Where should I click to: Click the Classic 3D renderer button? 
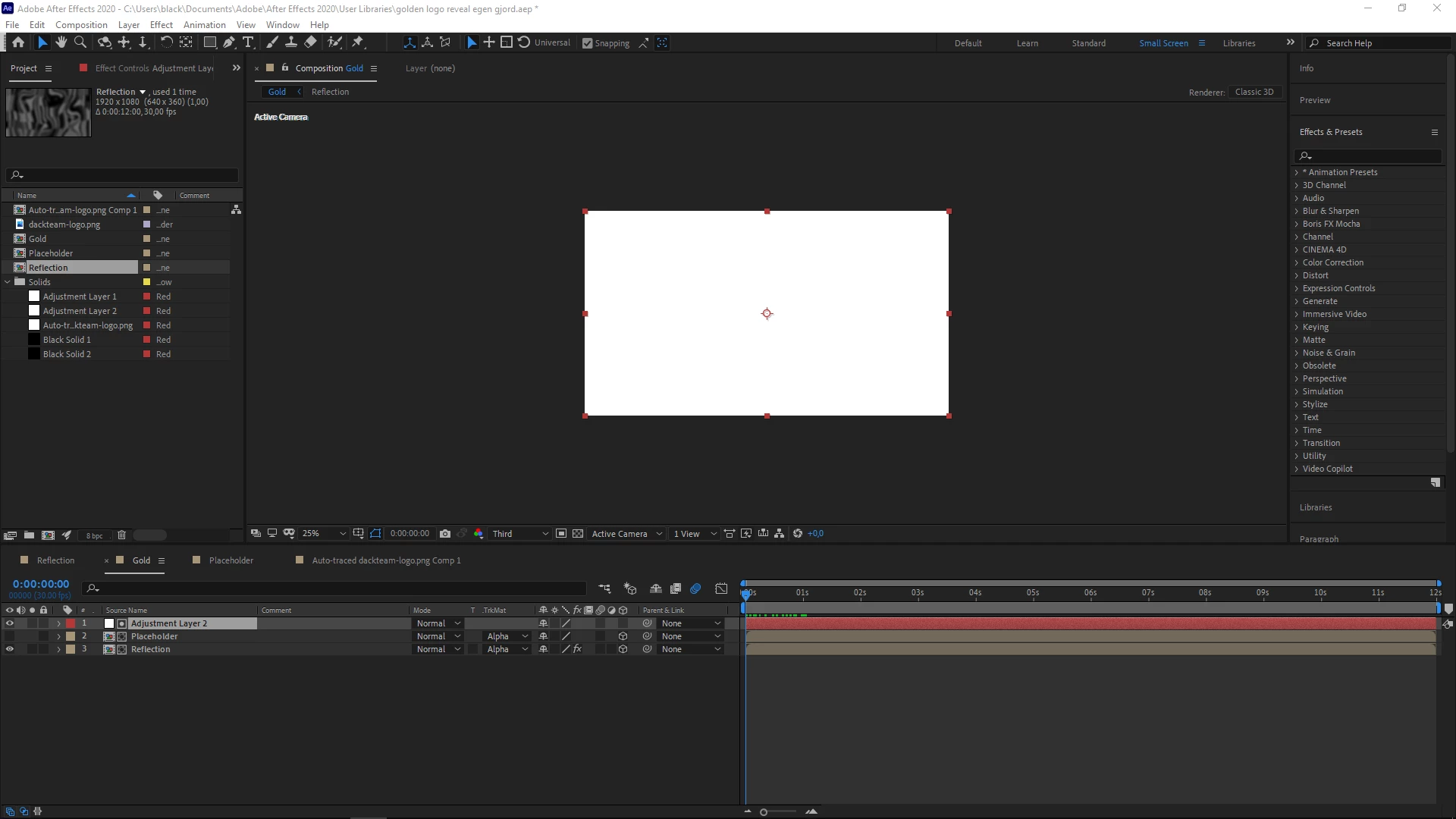click(x=1254, y=92)
